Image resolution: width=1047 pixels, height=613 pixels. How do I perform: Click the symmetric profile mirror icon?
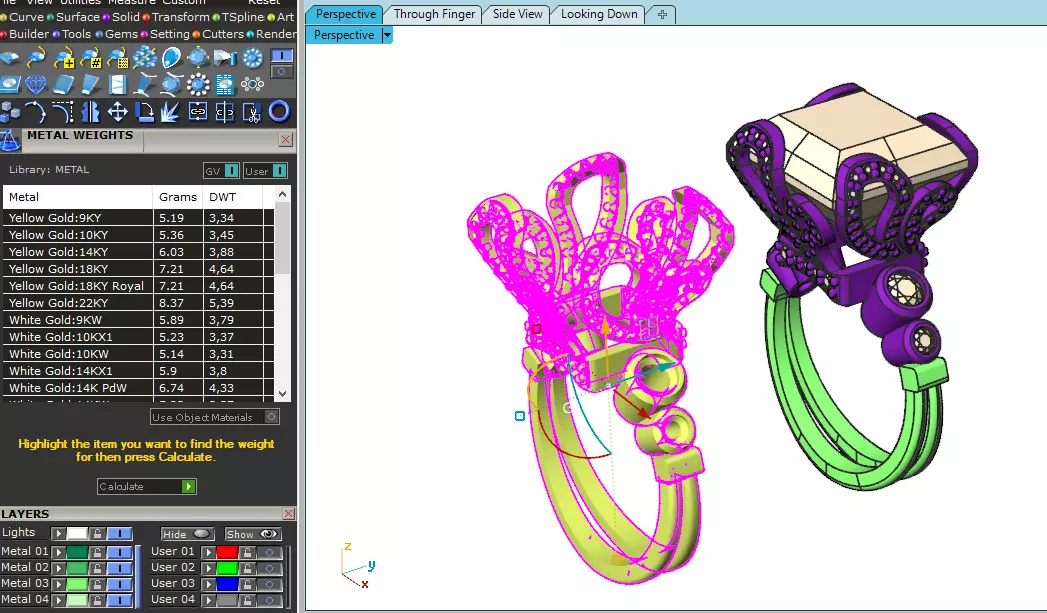coord(91,112)
